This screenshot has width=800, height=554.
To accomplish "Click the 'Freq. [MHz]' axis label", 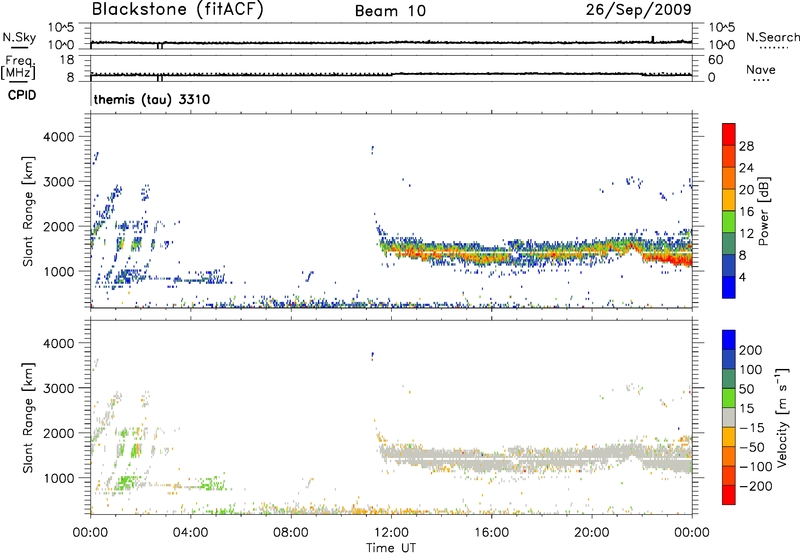I will point(18,67).
